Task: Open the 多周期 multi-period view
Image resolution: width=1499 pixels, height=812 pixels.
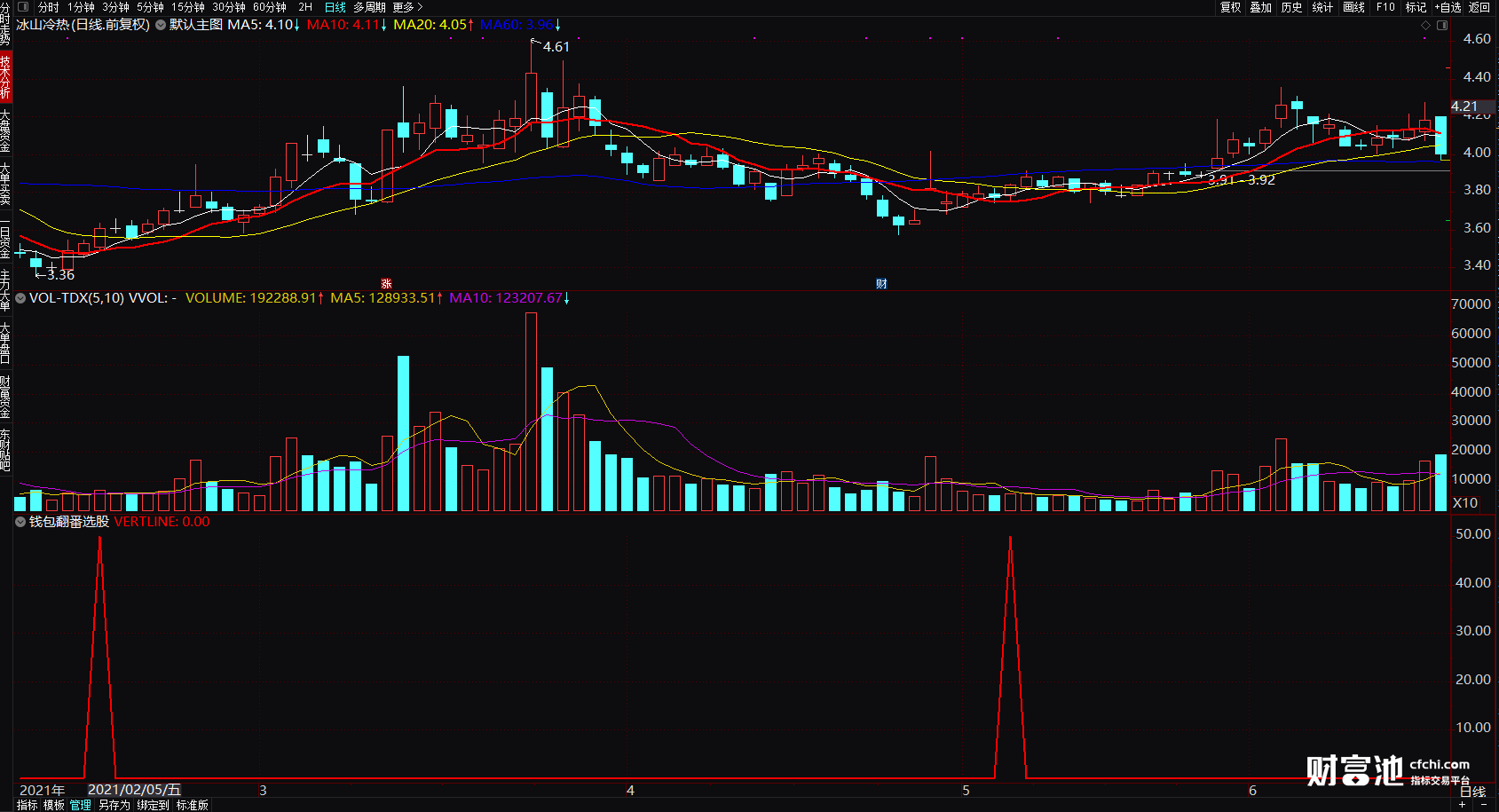Action: (369, 7)
